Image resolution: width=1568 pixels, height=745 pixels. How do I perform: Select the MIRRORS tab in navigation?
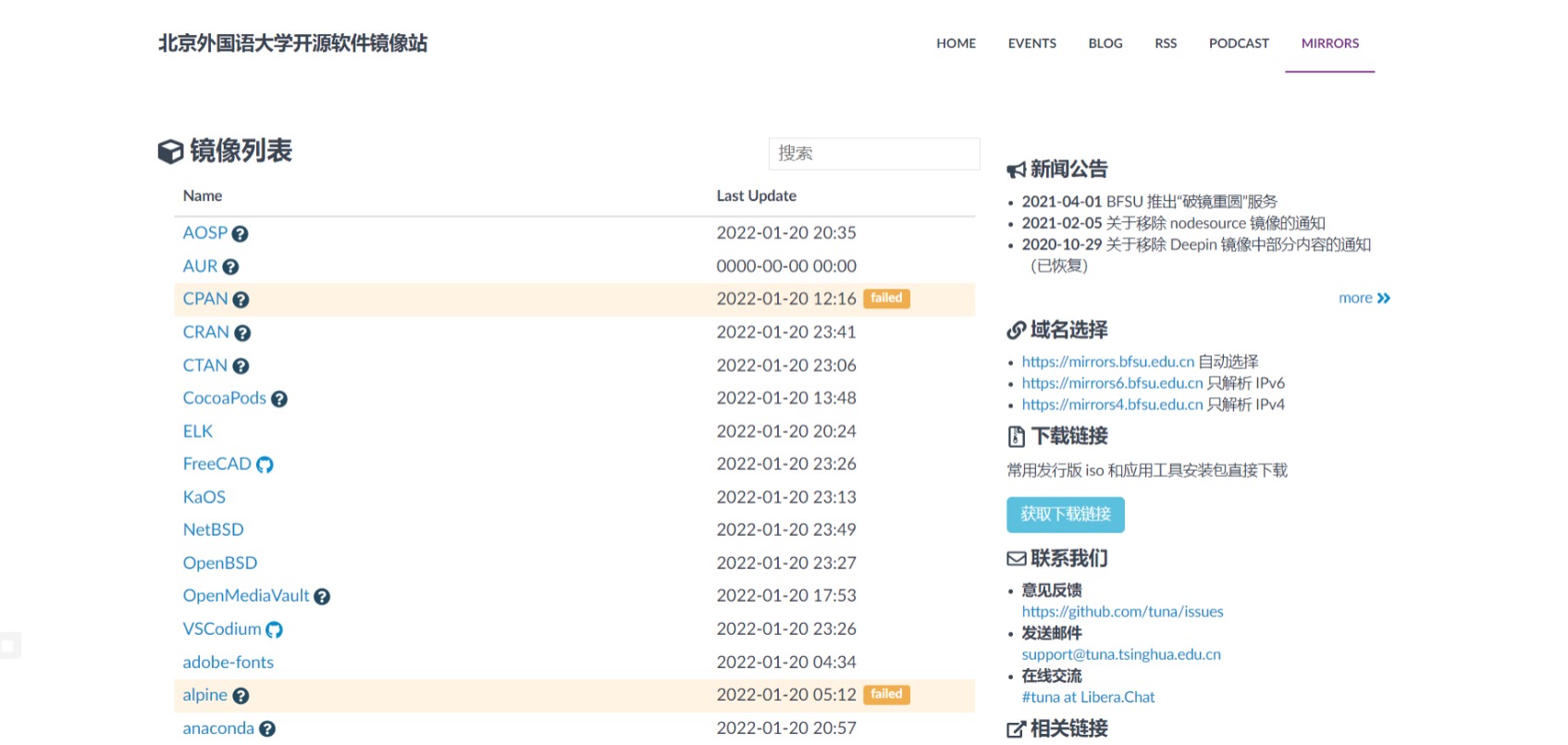tap(1329, 43)
